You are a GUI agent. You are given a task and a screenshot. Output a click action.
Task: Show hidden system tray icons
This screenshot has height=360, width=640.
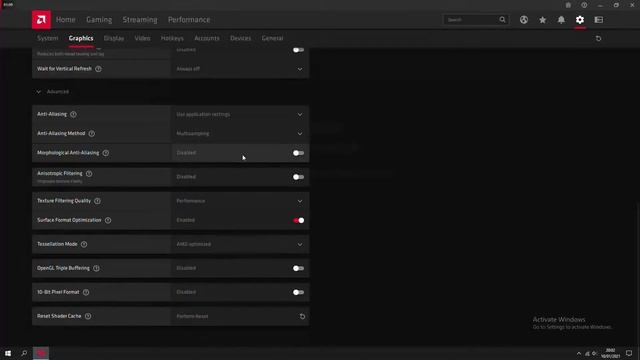tap(578, 353)
